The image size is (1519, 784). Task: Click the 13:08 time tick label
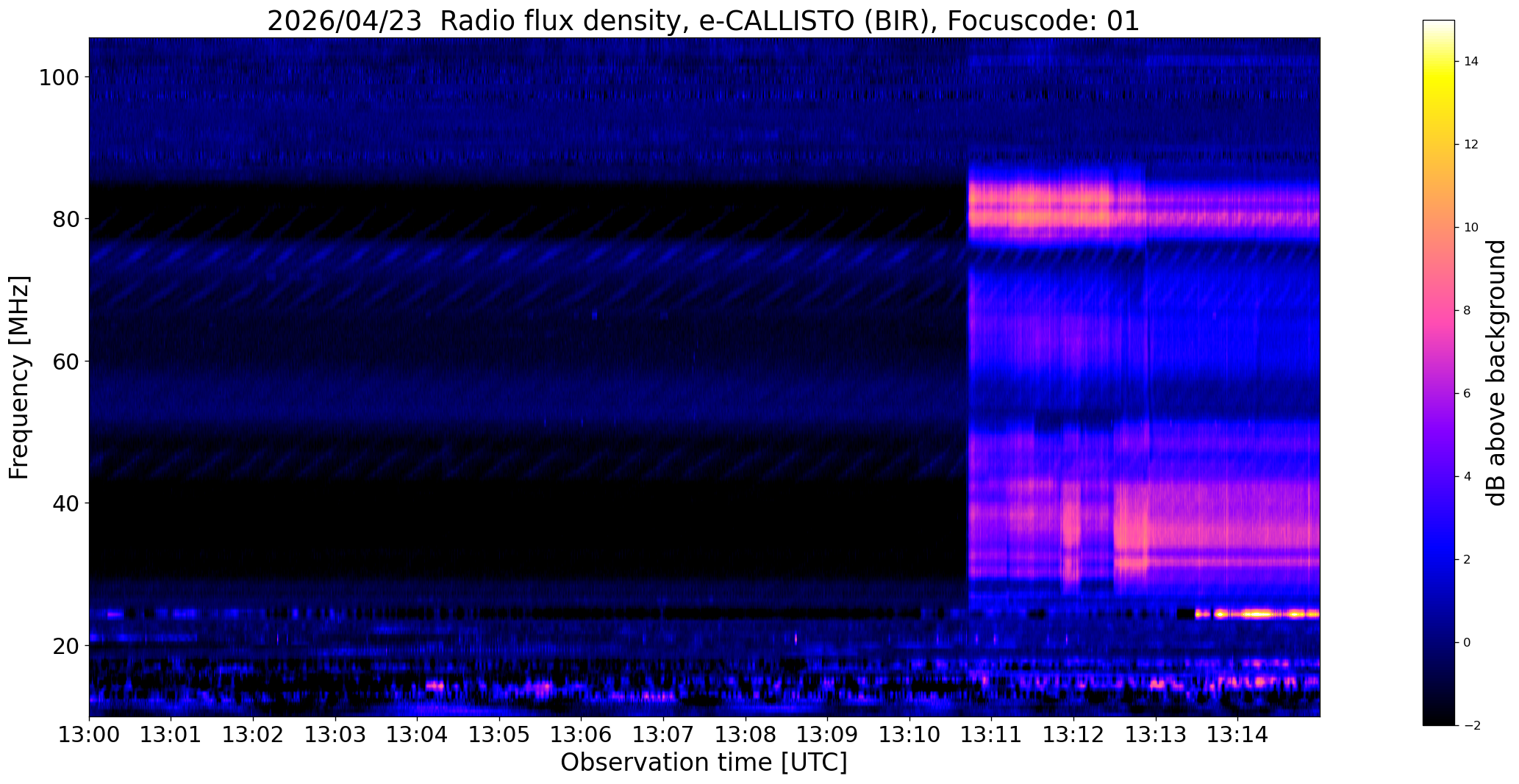click(x=746, y=734)
